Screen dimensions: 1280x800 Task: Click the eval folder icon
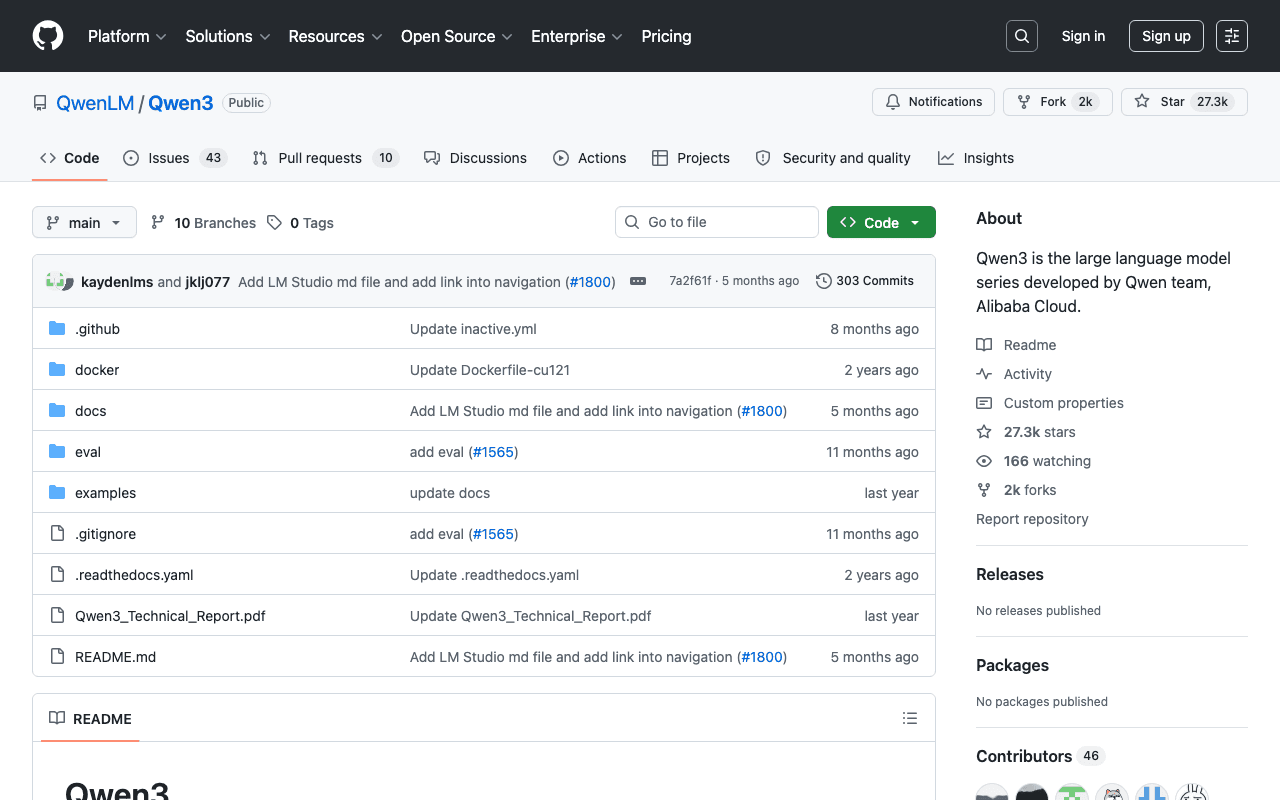tap(57, 452)
